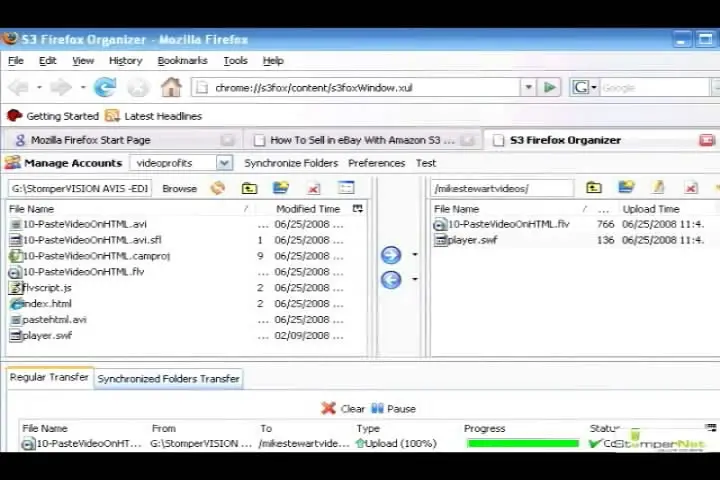
Task: Click the Google search box
Action: 654,87
